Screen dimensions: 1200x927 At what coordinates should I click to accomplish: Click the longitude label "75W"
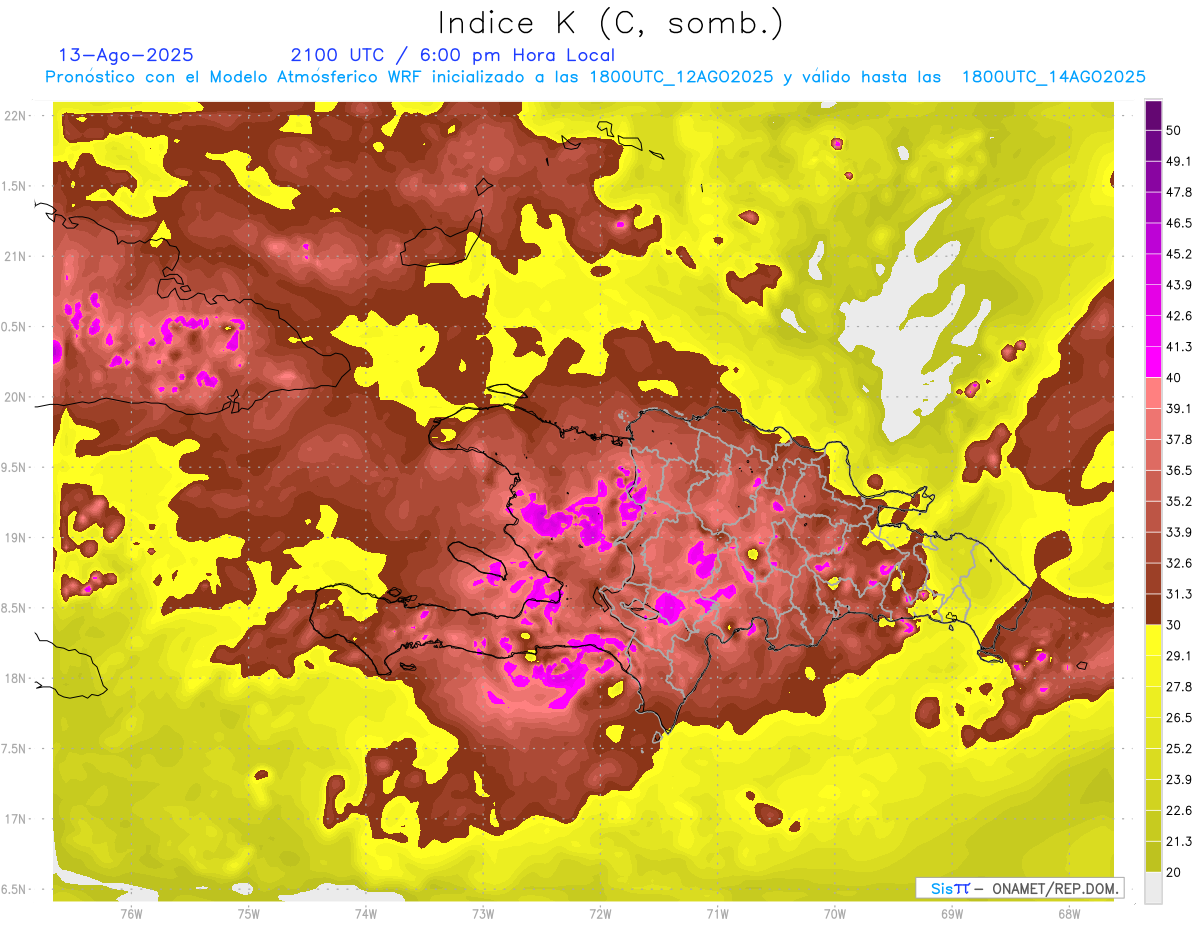point(249,913)
